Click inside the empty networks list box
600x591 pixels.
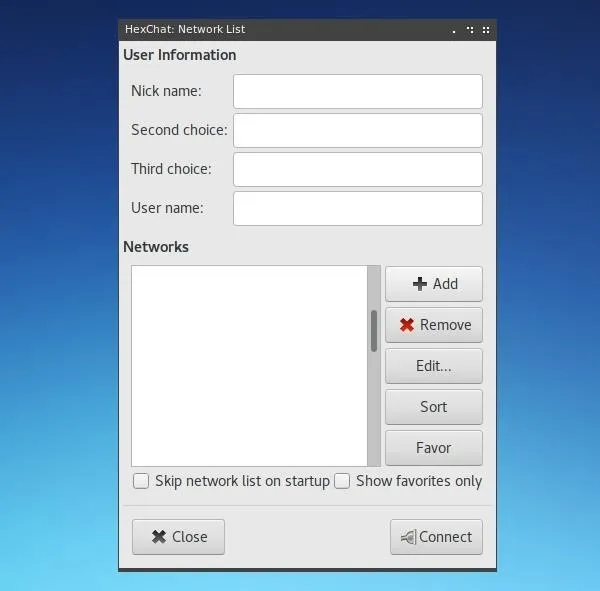tap(249, 366)
